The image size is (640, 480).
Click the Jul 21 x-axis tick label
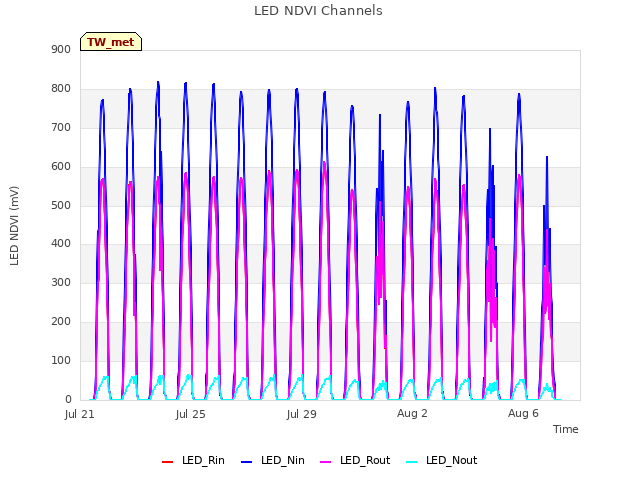coord(80,414)
